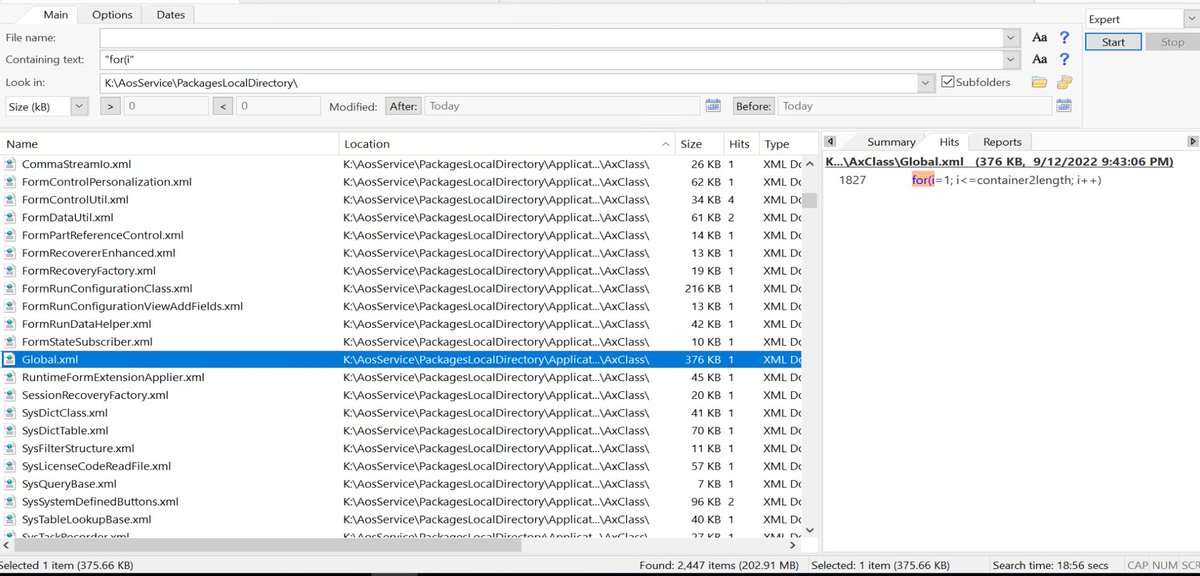
Task: Toggle the less-than size filter button
Action: [224, 106]
